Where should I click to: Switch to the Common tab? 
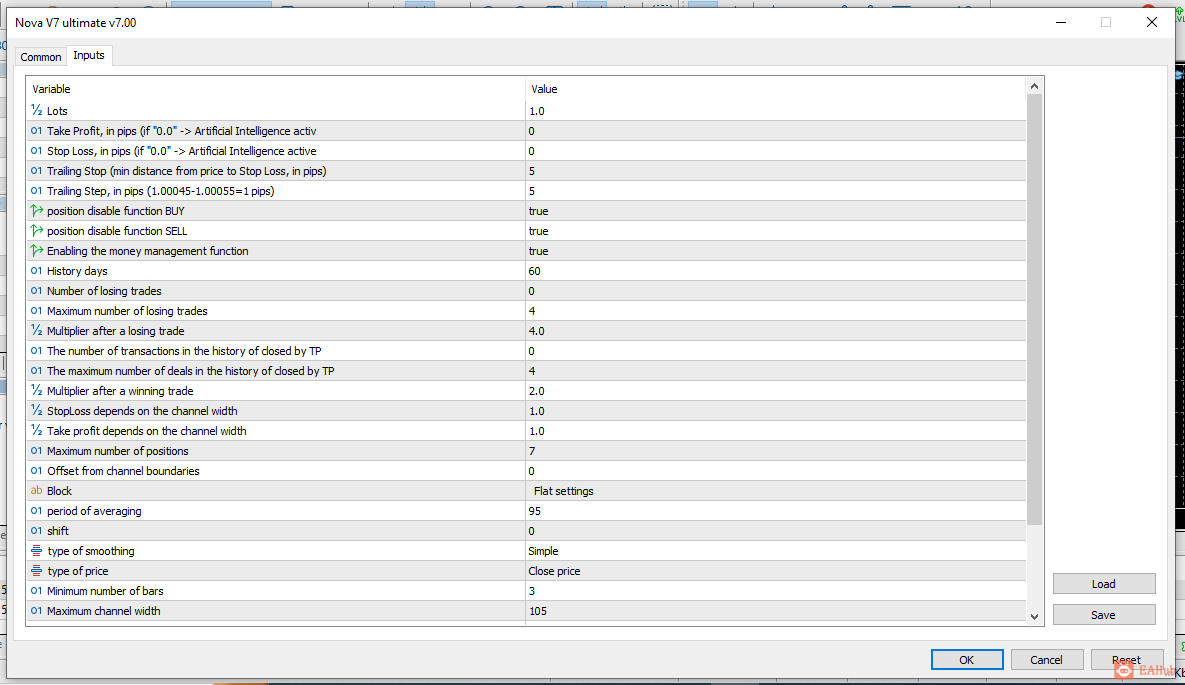click(41, 57)
